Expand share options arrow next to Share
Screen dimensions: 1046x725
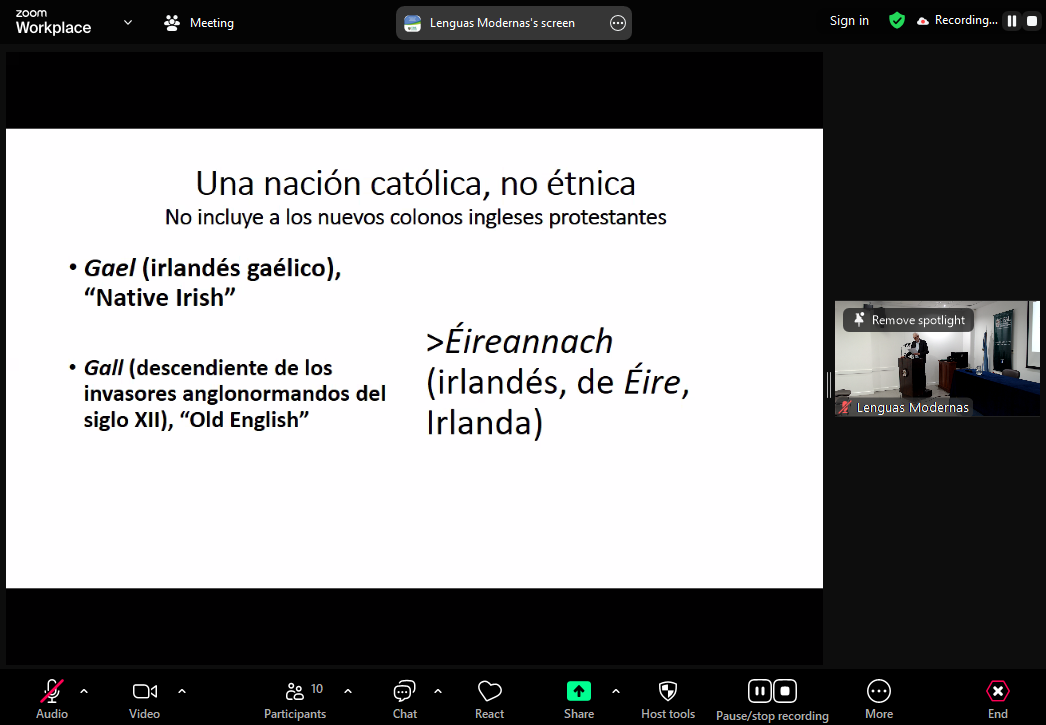615,691
